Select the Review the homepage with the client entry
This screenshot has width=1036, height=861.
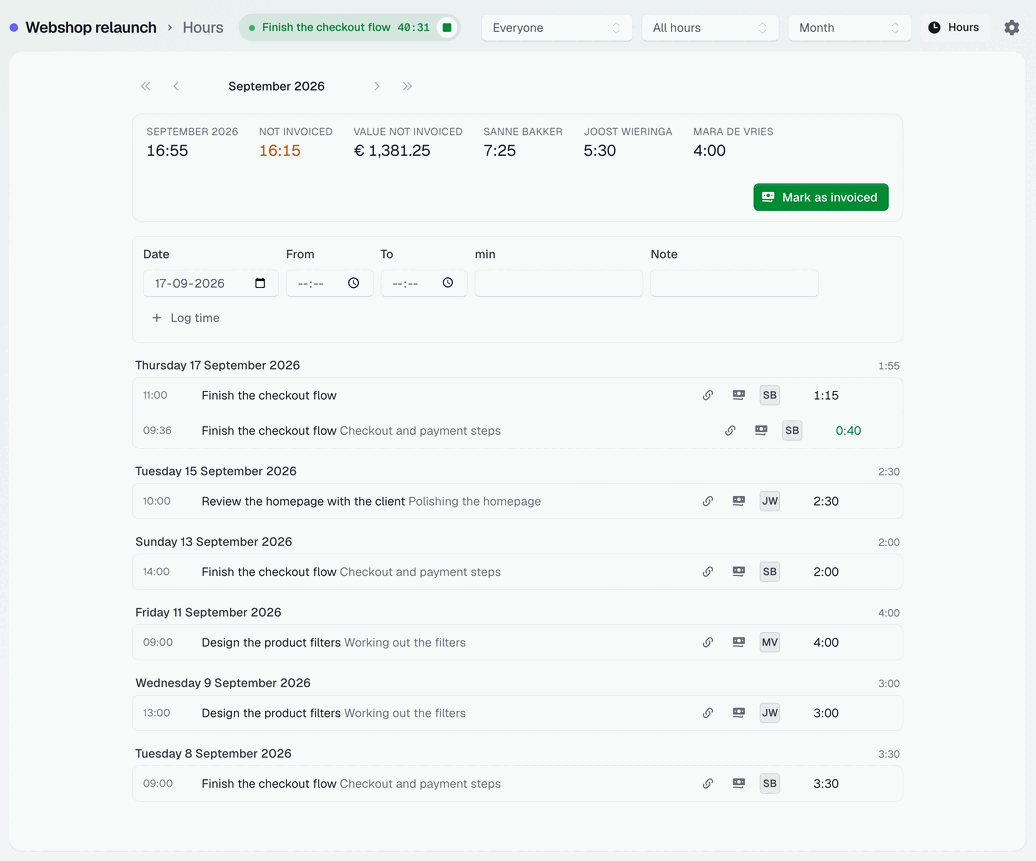pyautogui.click(x=517, y=501)
